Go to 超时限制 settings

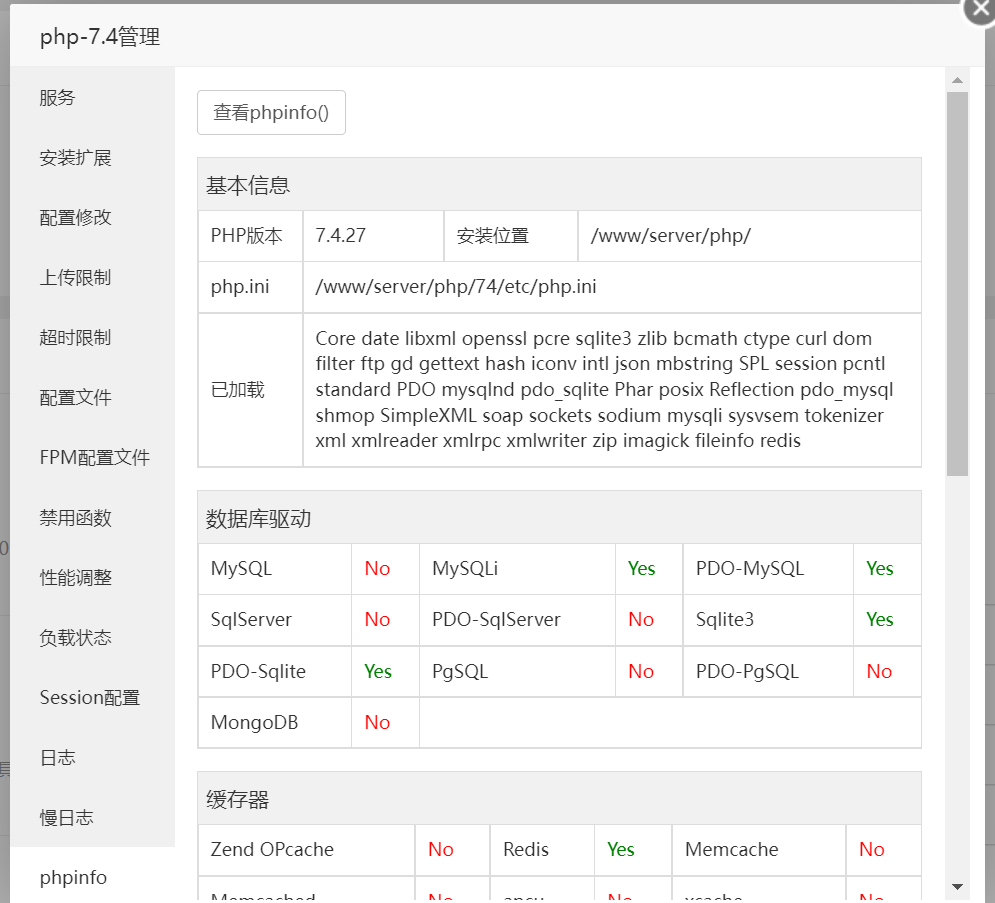(93, 337)
